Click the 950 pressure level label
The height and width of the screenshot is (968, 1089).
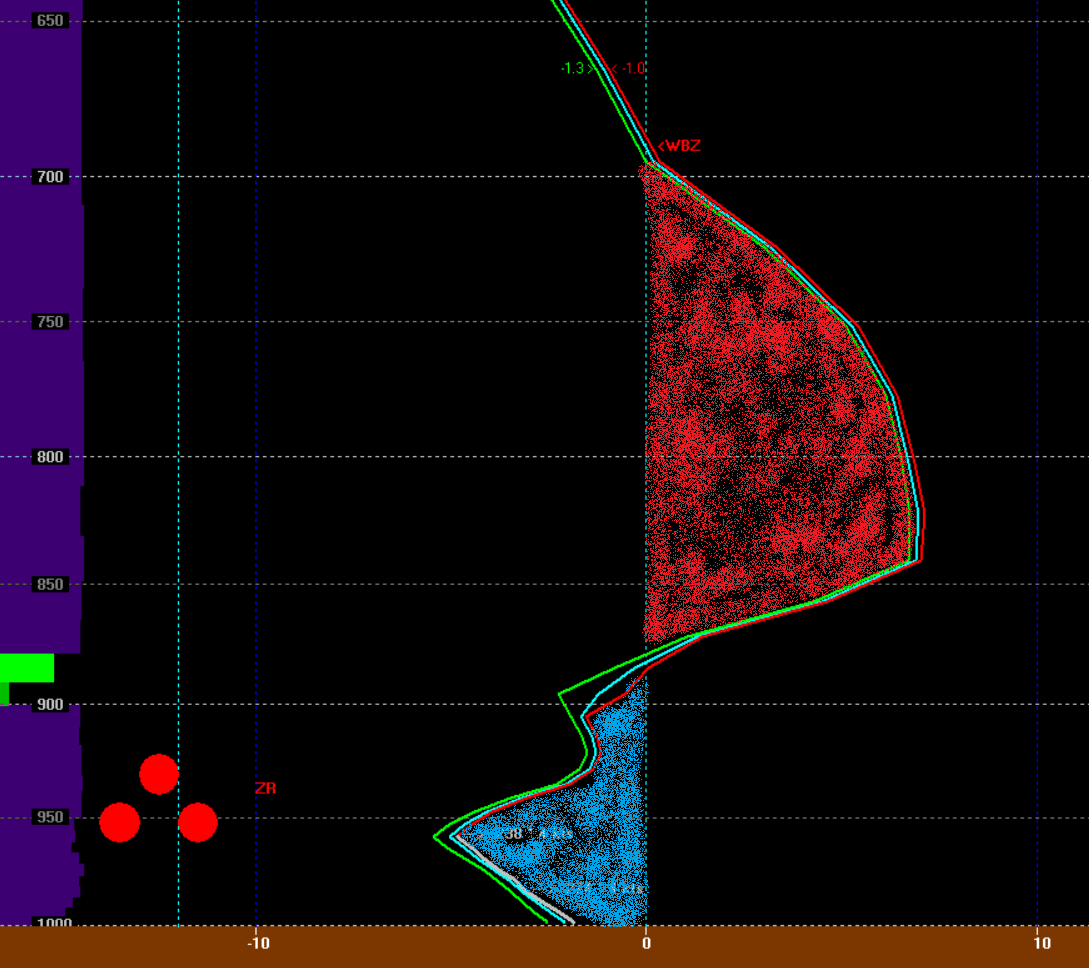pyautogui.click(x=49, y=817)
